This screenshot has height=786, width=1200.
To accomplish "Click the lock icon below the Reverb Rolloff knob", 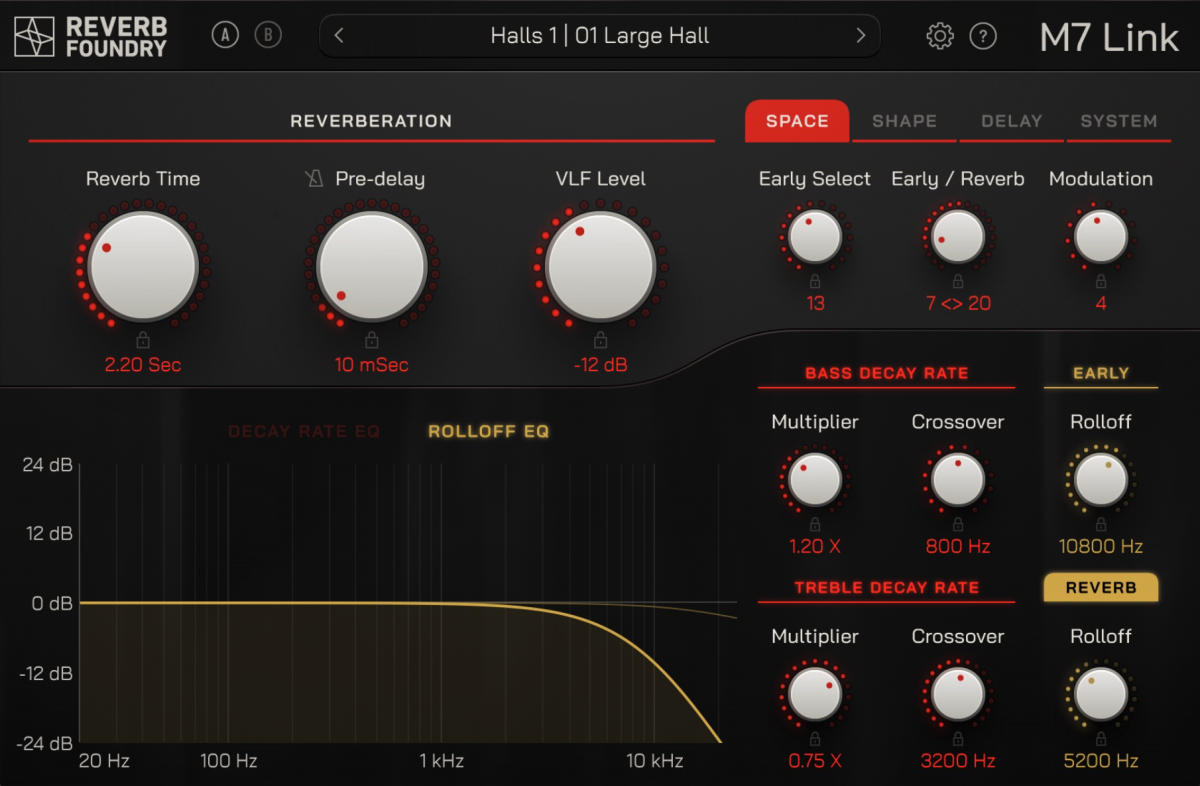I will [1101, 739].
